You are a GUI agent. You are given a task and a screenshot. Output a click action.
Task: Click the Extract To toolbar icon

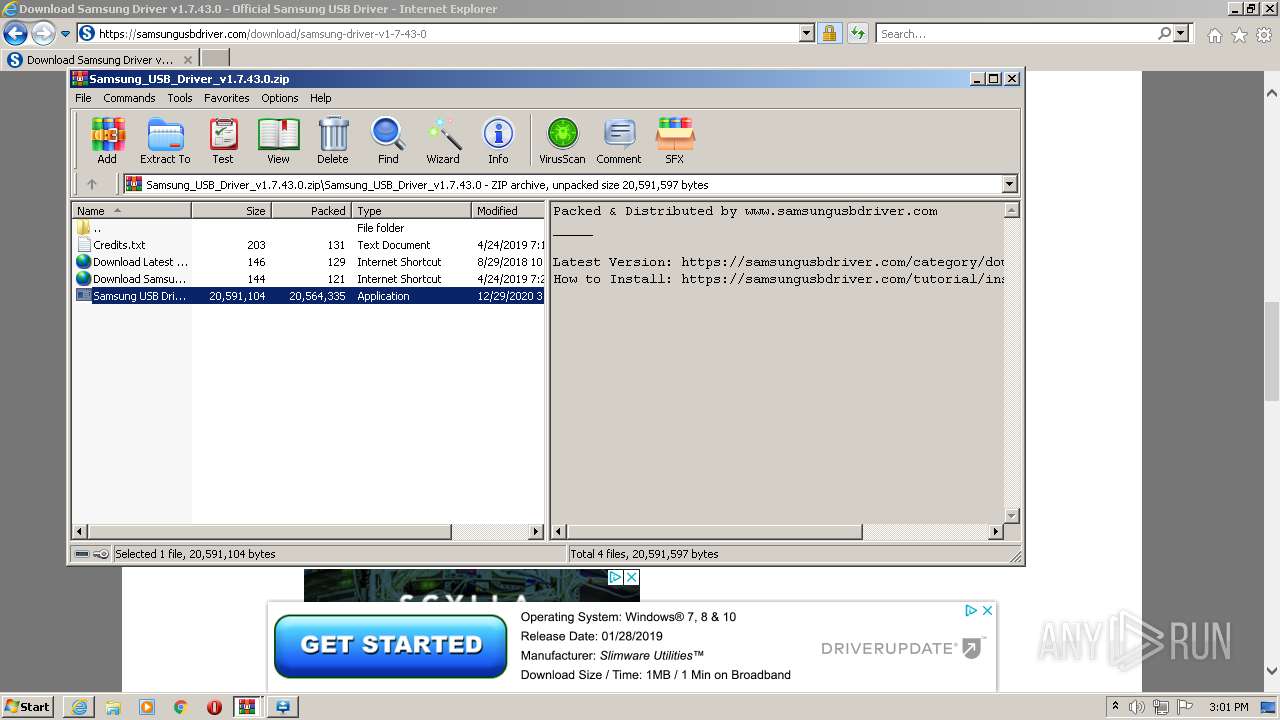point(165,140)
